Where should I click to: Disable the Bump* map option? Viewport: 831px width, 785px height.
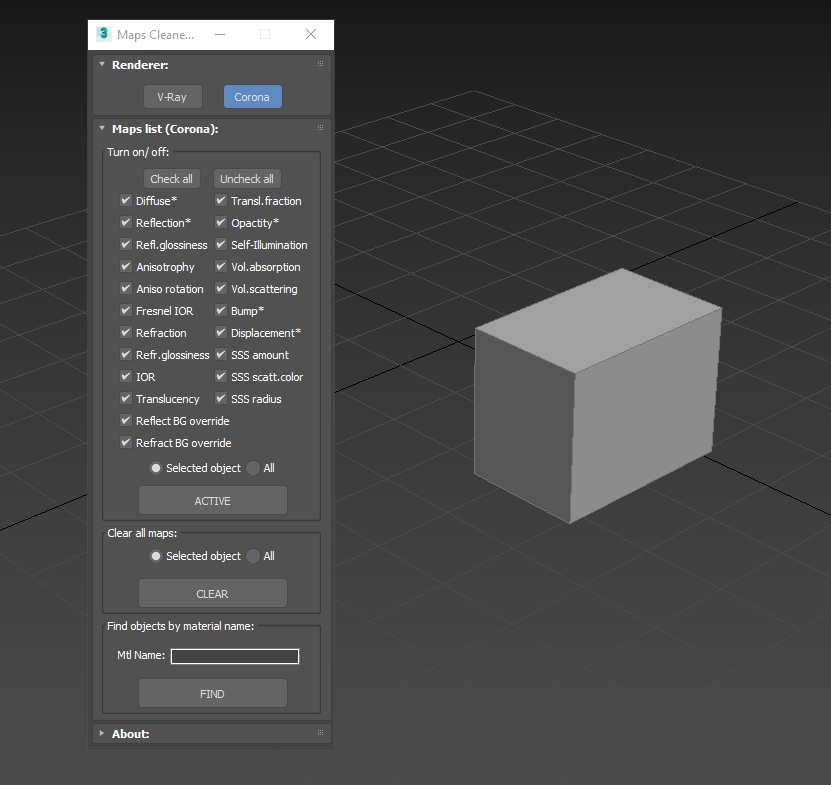tap(220, 310)
